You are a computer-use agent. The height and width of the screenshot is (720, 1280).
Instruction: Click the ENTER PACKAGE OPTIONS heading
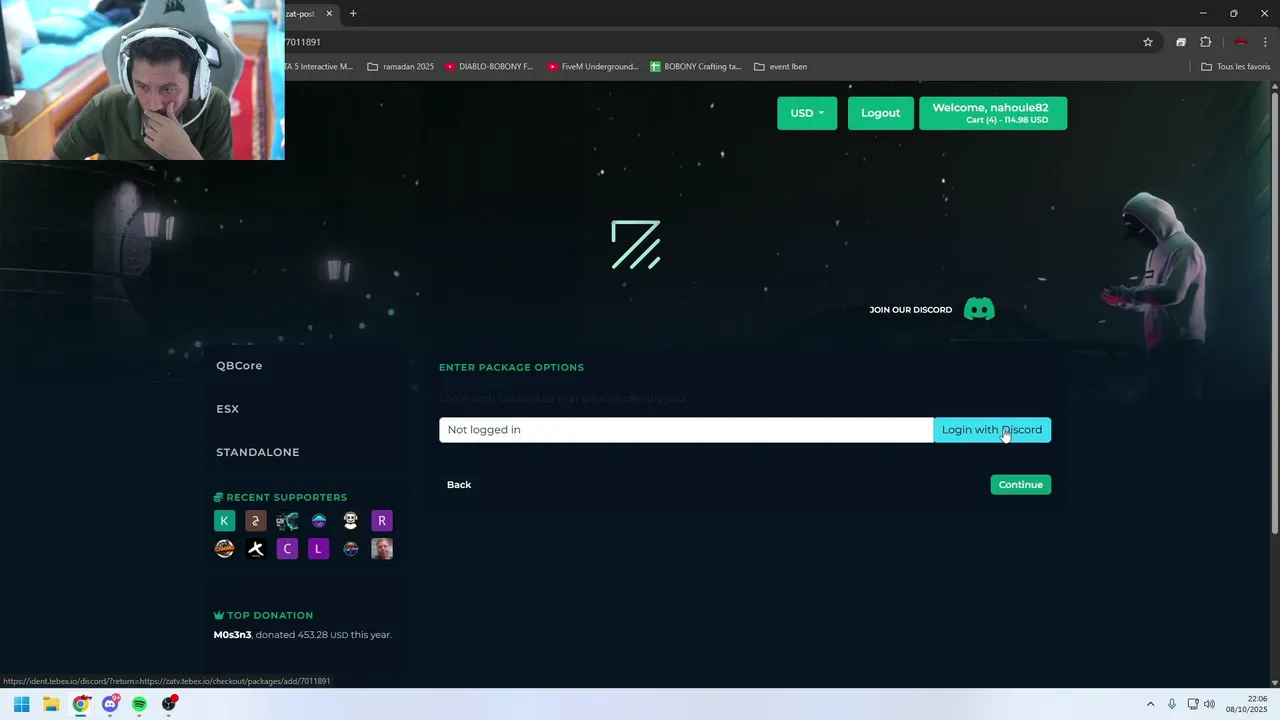[x=511, y=367]
